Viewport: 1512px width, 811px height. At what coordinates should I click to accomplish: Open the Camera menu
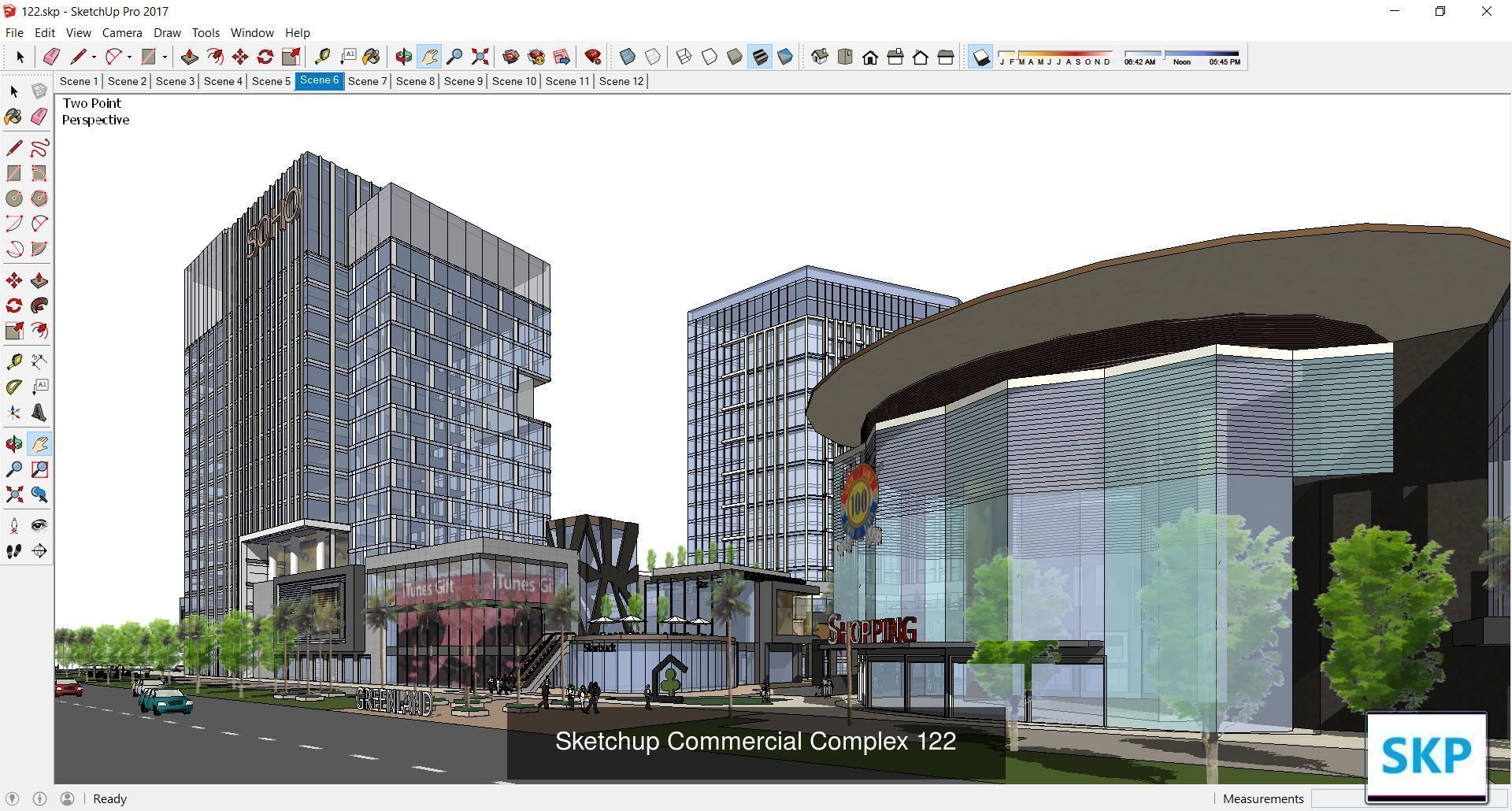pos(122,32)
